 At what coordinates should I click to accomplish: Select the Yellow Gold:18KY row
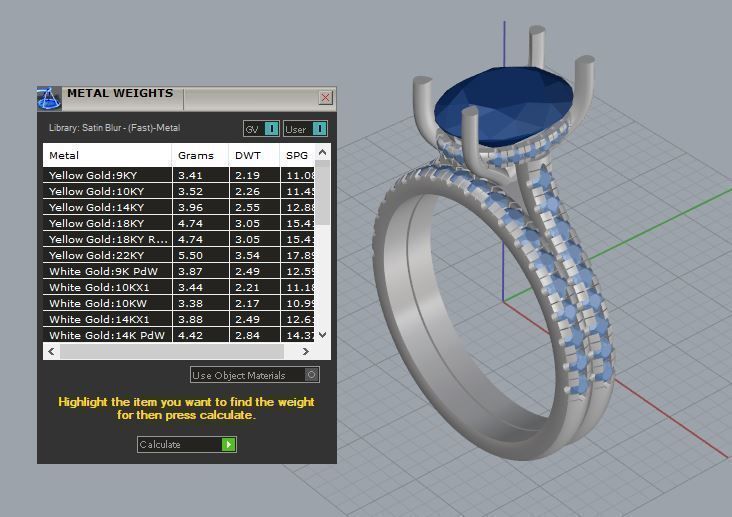(x=179, y=223)
